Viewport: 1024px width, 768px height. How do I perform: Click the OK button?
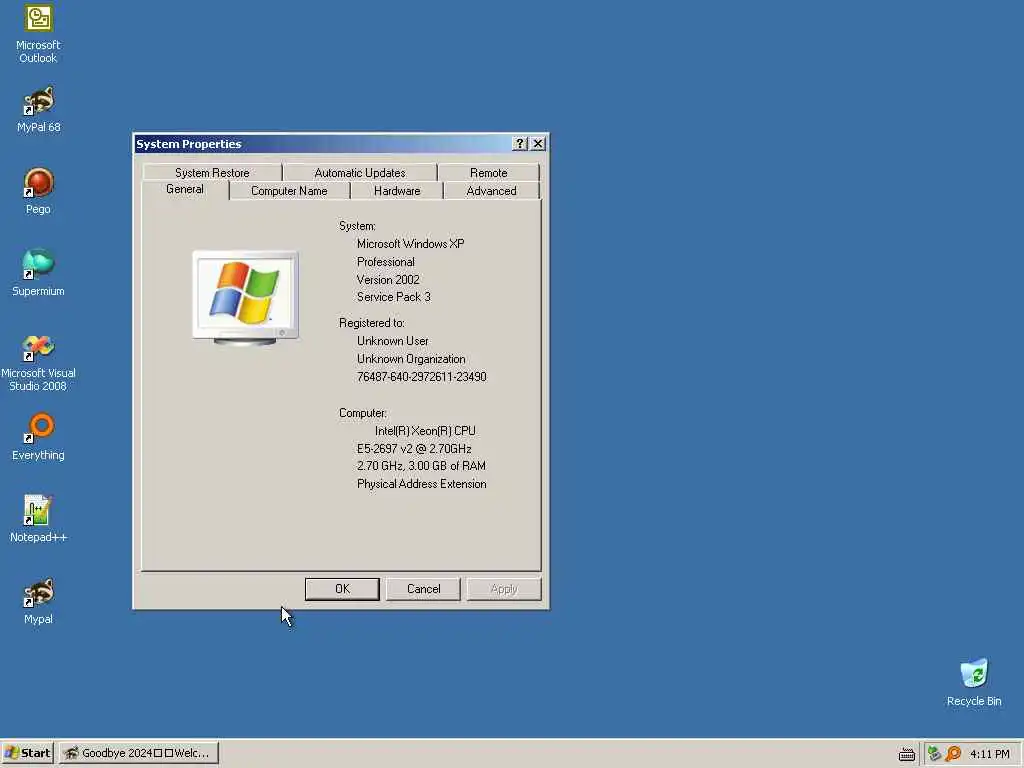[x=342, y=589]
